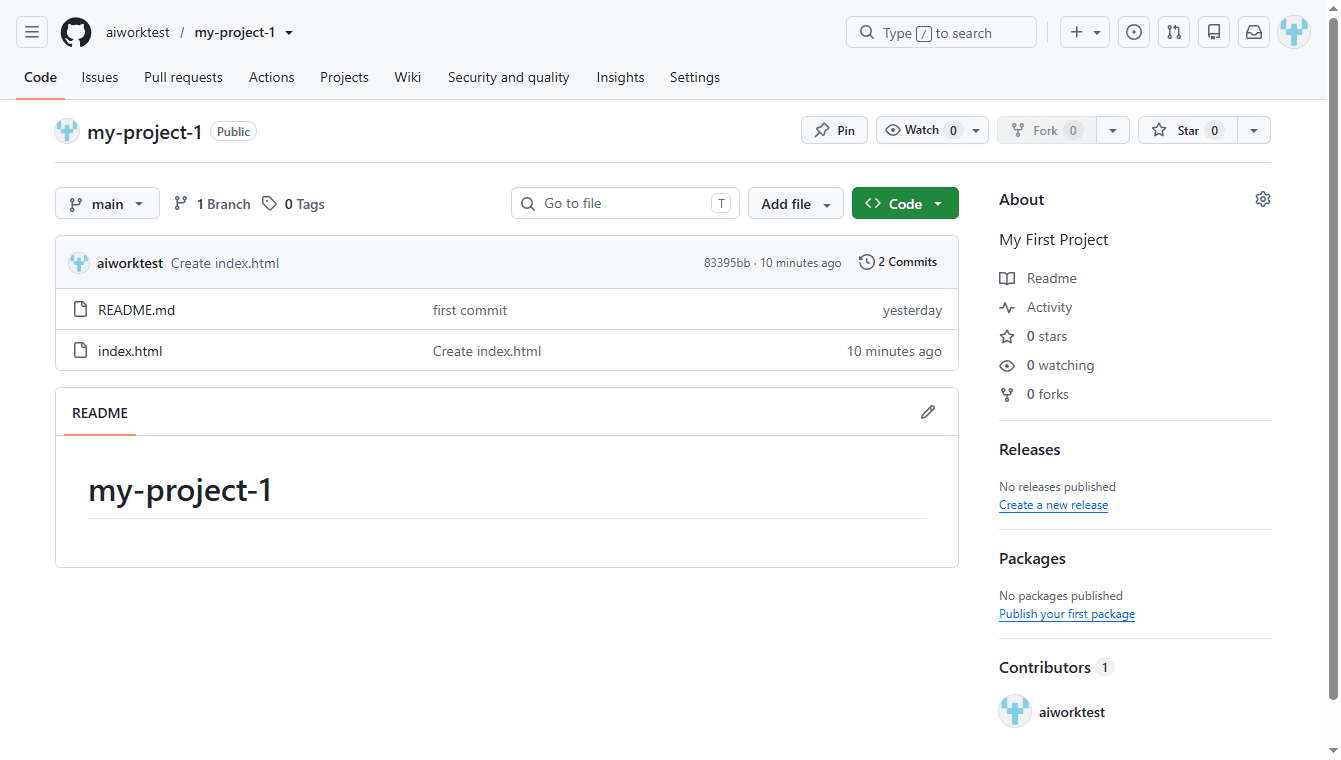Expand the Star lists caret
This screenshot has height=760, width=1341.
click(x=1254, y=130)
